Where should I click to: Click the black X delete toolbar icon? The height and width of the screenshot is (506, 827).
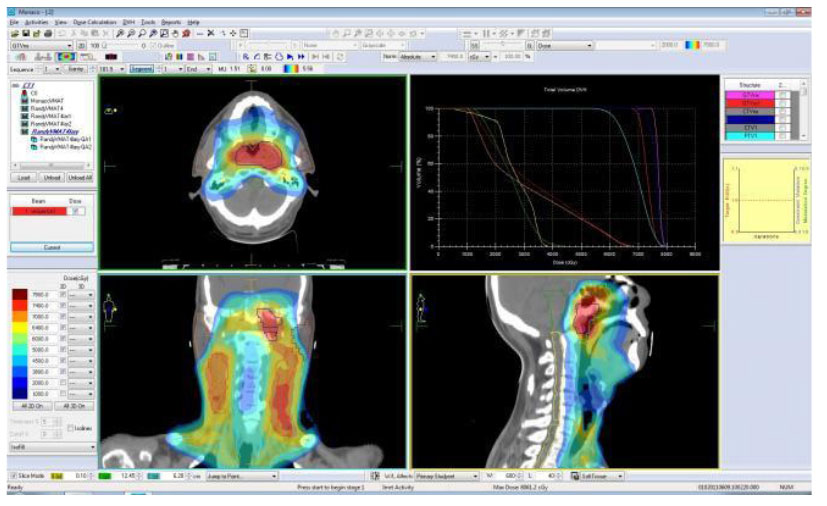tap(209, 33)
